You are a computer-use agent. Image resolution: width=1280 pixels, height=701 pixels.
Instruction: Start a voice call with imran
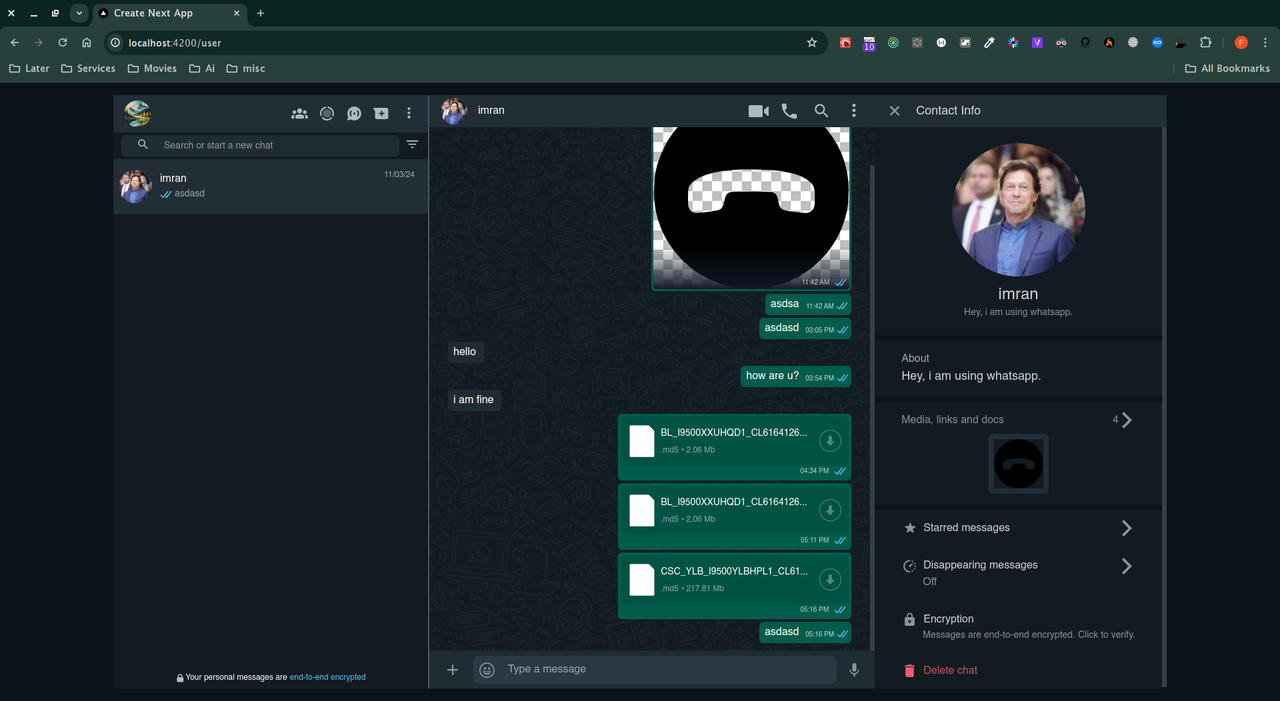[x=789, y=111]
